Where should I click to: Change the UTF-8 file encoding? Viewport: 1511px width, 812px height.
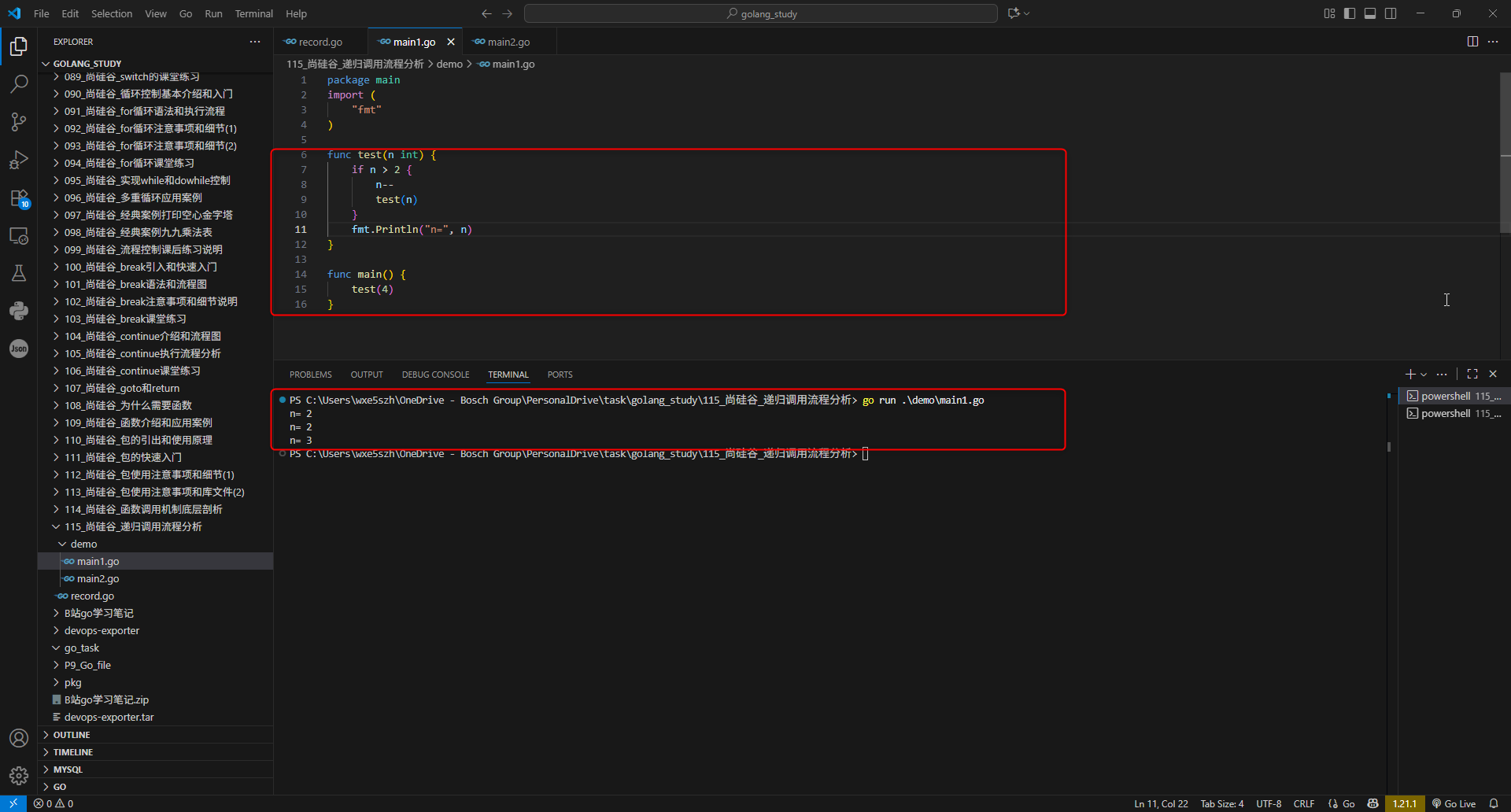pos(1269,803)
